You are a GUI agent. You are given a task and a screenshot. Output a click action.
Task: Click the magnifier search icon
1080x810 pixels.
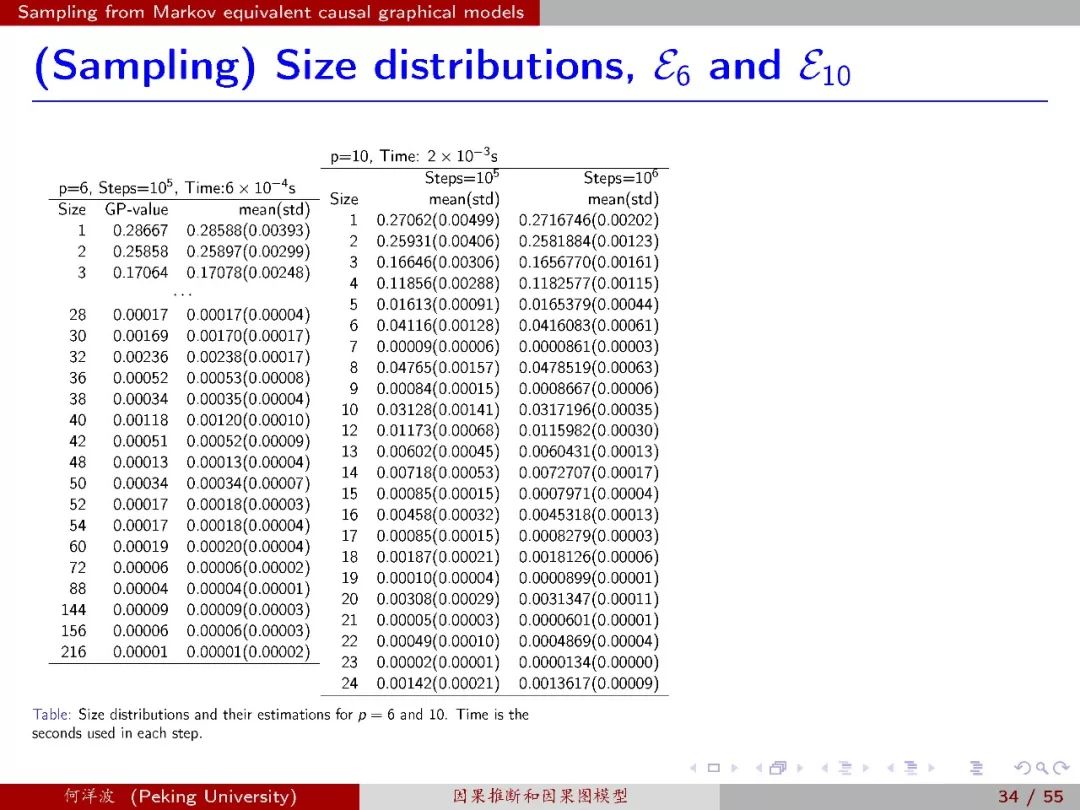[x=1042, y=767]
